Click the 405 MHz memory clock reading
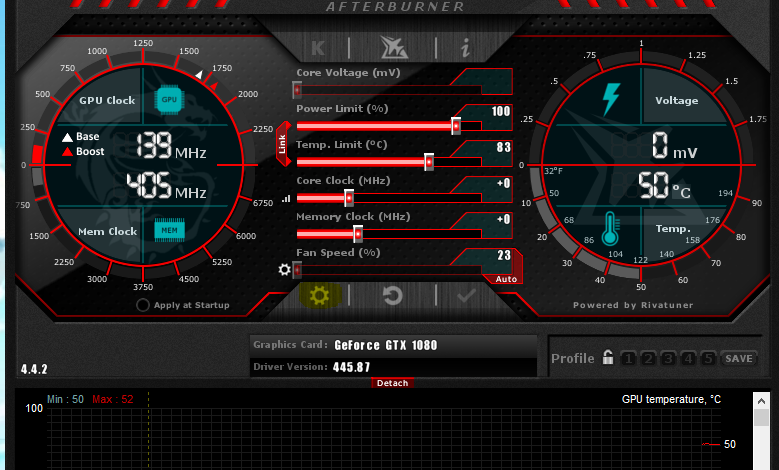 tap(166, 186)
